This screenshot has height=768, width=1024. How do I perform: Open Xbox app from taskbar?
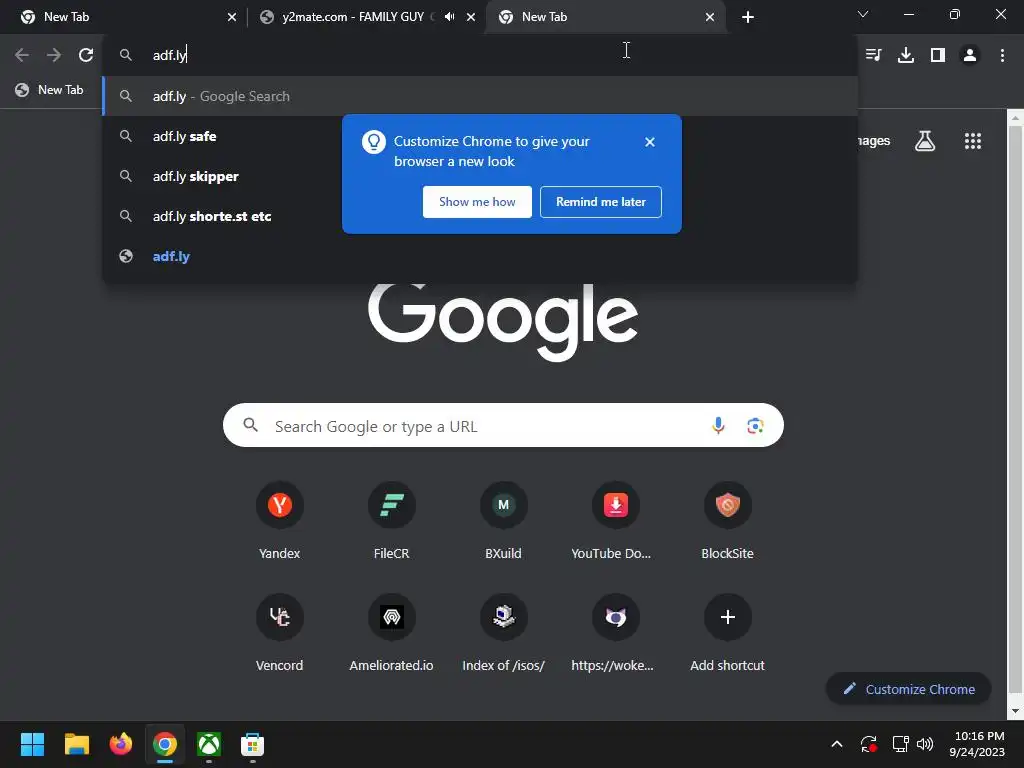point(209,744)
